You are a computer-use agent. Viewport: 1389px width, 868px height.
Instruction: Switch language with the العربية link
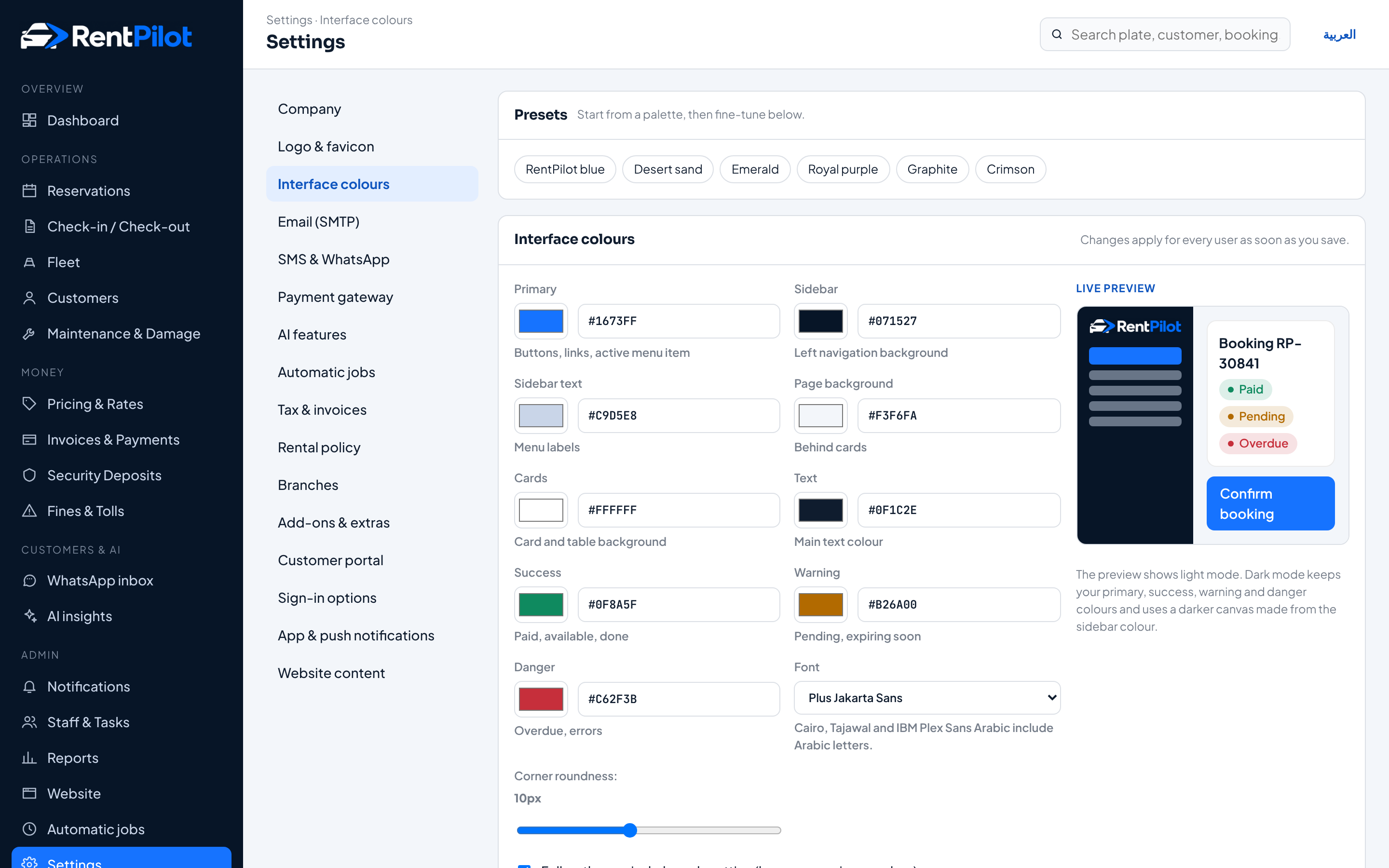1339,34
